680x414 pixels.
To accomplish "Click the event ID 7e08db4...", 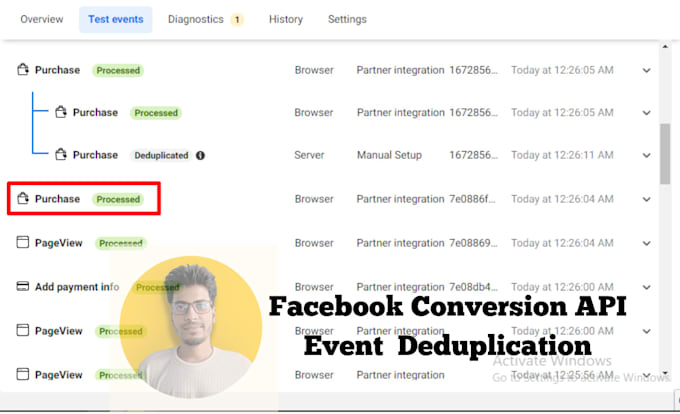I will pos(473,287).
